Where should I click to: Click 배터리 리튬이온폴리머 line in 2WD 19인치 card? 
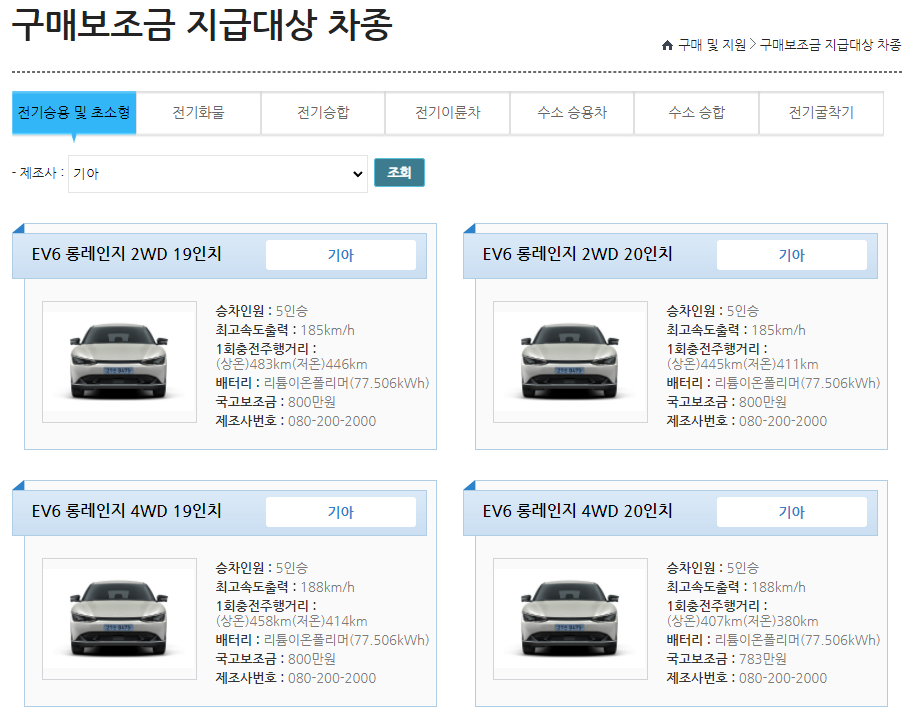coord(323,383)
